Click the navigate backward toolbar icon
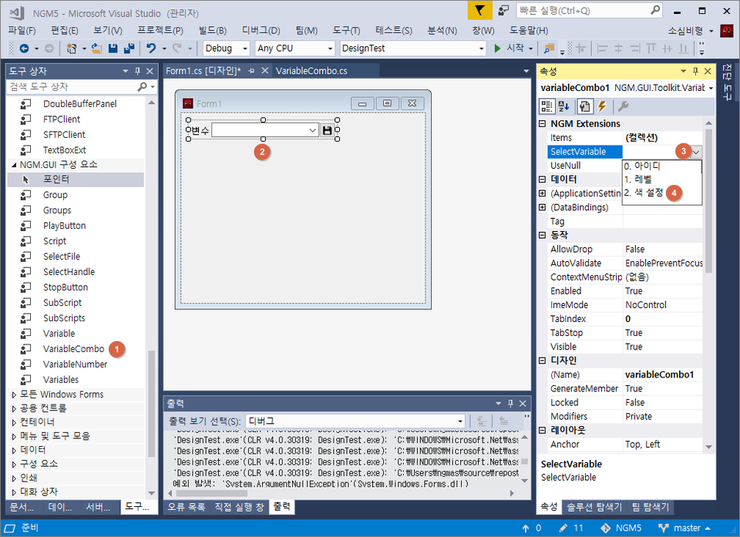Image resolution: width=740 pixels, height=537 pixels. (x=24, y=48)
